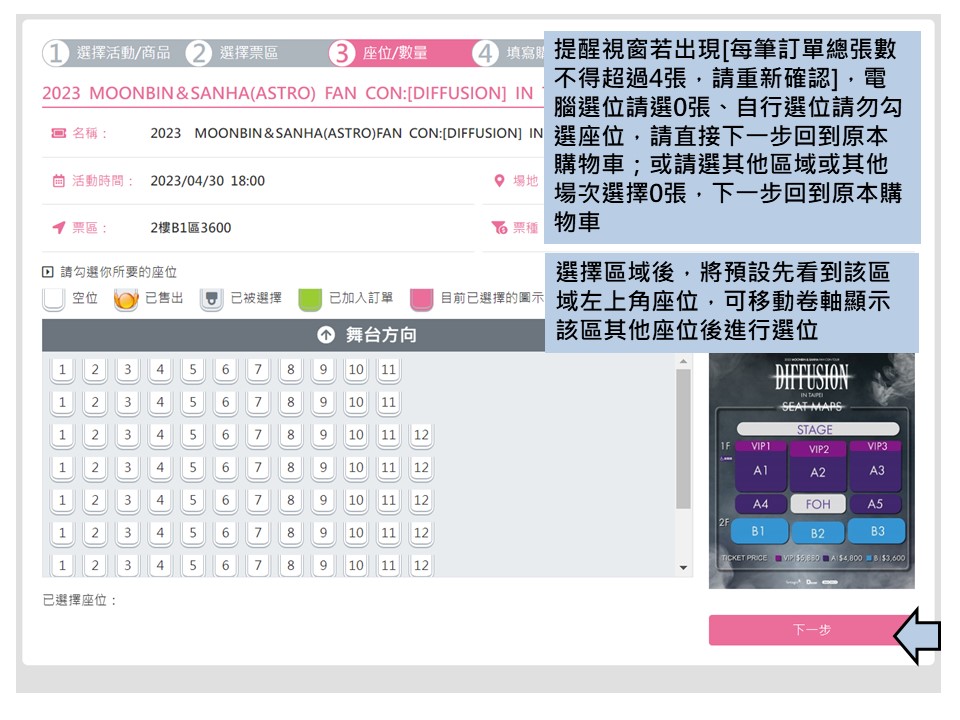Click the location pin icon next to 場地
Image resolution: width=960 pixels, height=720 pixels.
(x=500, y=180)
